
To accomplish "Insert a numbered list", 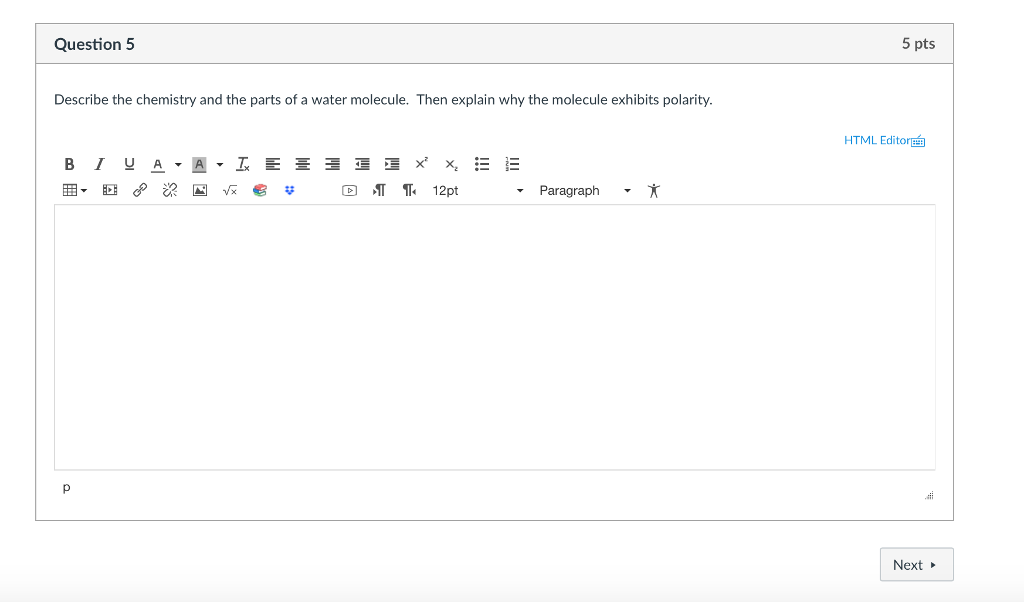I will [x=512, y=164].
